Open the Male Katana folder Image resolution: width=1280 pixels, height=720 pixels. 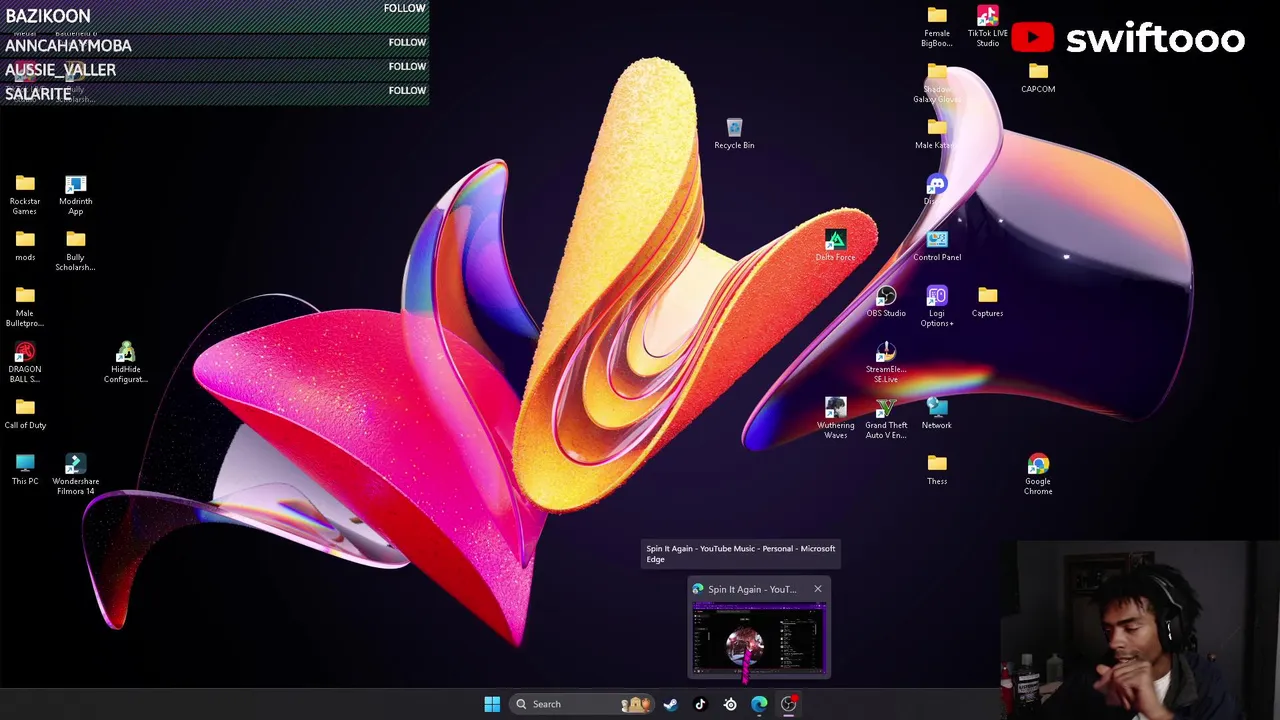[937, 134]
